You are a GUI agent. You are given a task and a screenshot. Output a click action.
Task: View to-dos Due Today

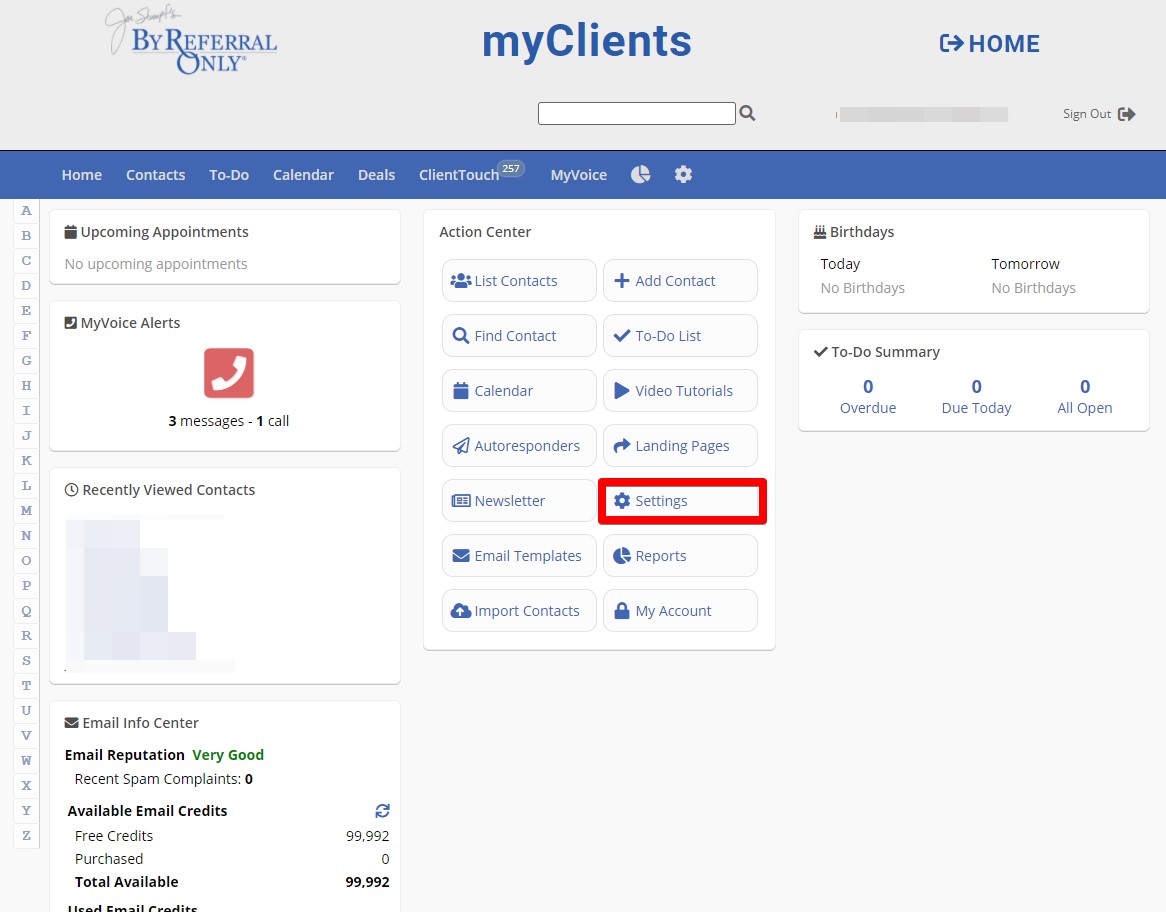coord(976,396)
